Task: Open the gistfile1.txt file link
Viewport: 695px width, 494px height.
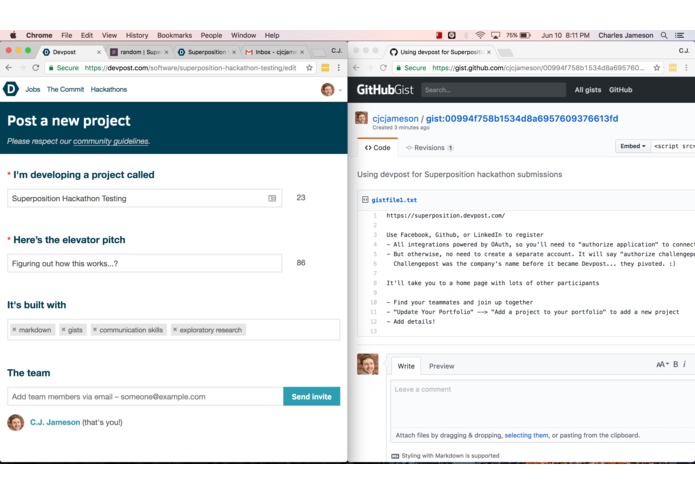Action: point(394,200)
